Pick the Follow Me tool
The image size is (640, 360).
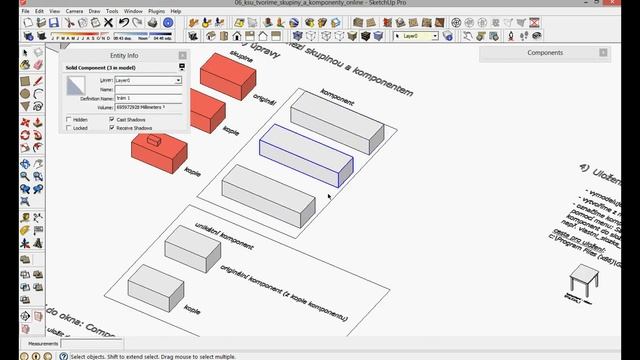tap(38, 135)
